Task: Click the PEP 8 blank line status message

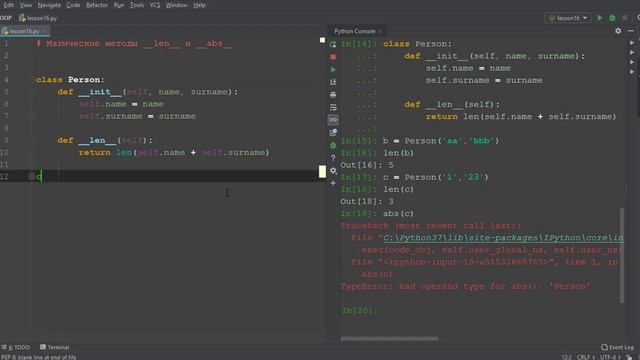Action: [39, 357]
